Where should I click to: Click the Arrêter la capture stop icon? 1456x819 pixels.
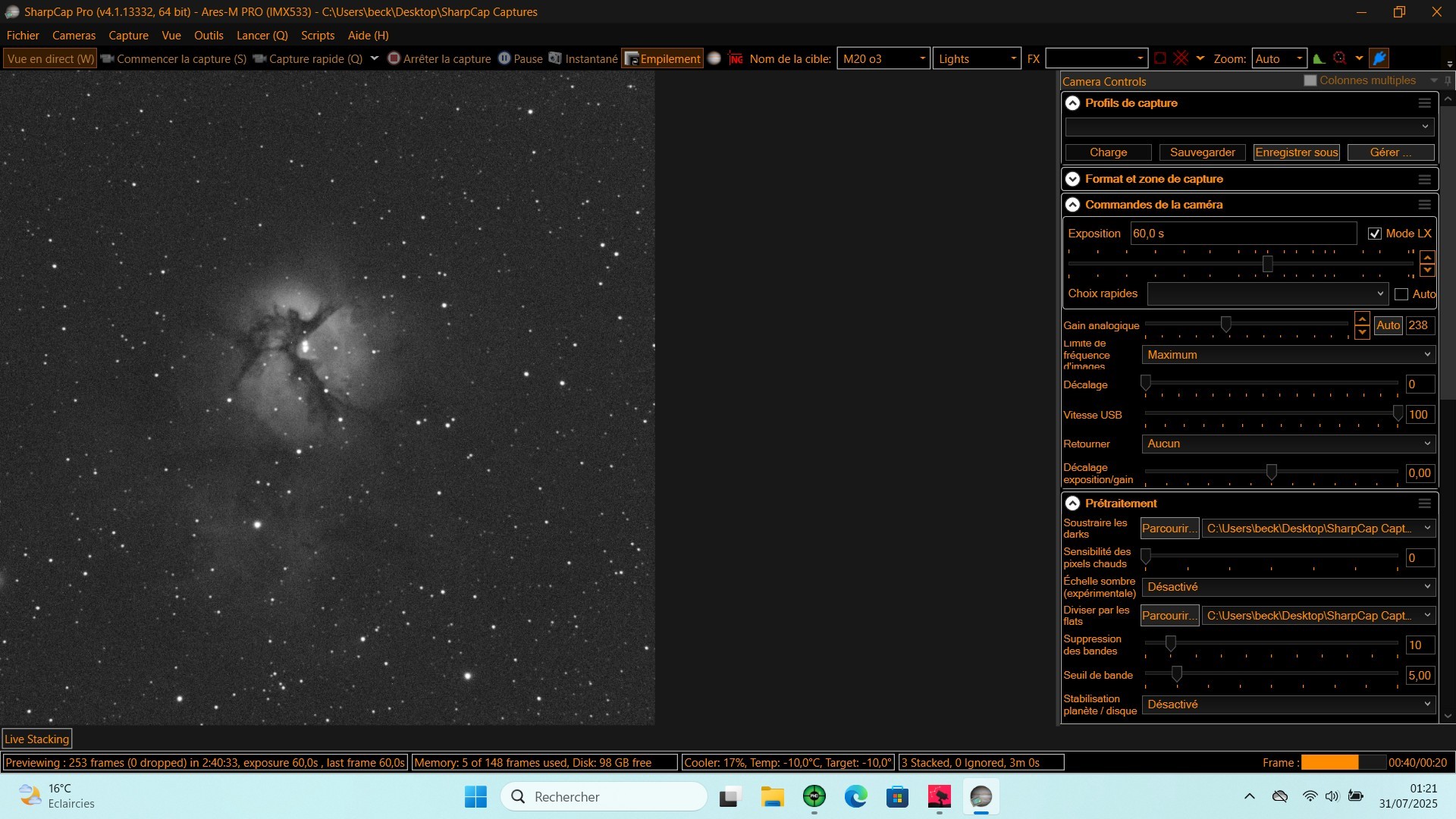(394, 58)
